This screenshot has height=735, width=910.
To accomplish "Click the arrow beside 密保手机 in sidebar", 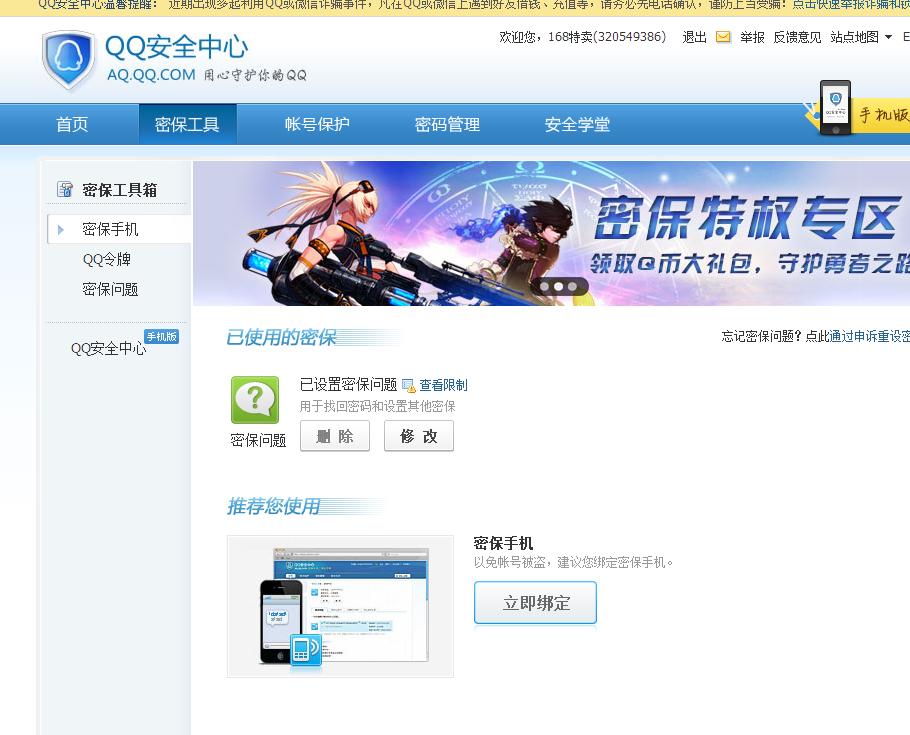I will click(x=61, y=230).
